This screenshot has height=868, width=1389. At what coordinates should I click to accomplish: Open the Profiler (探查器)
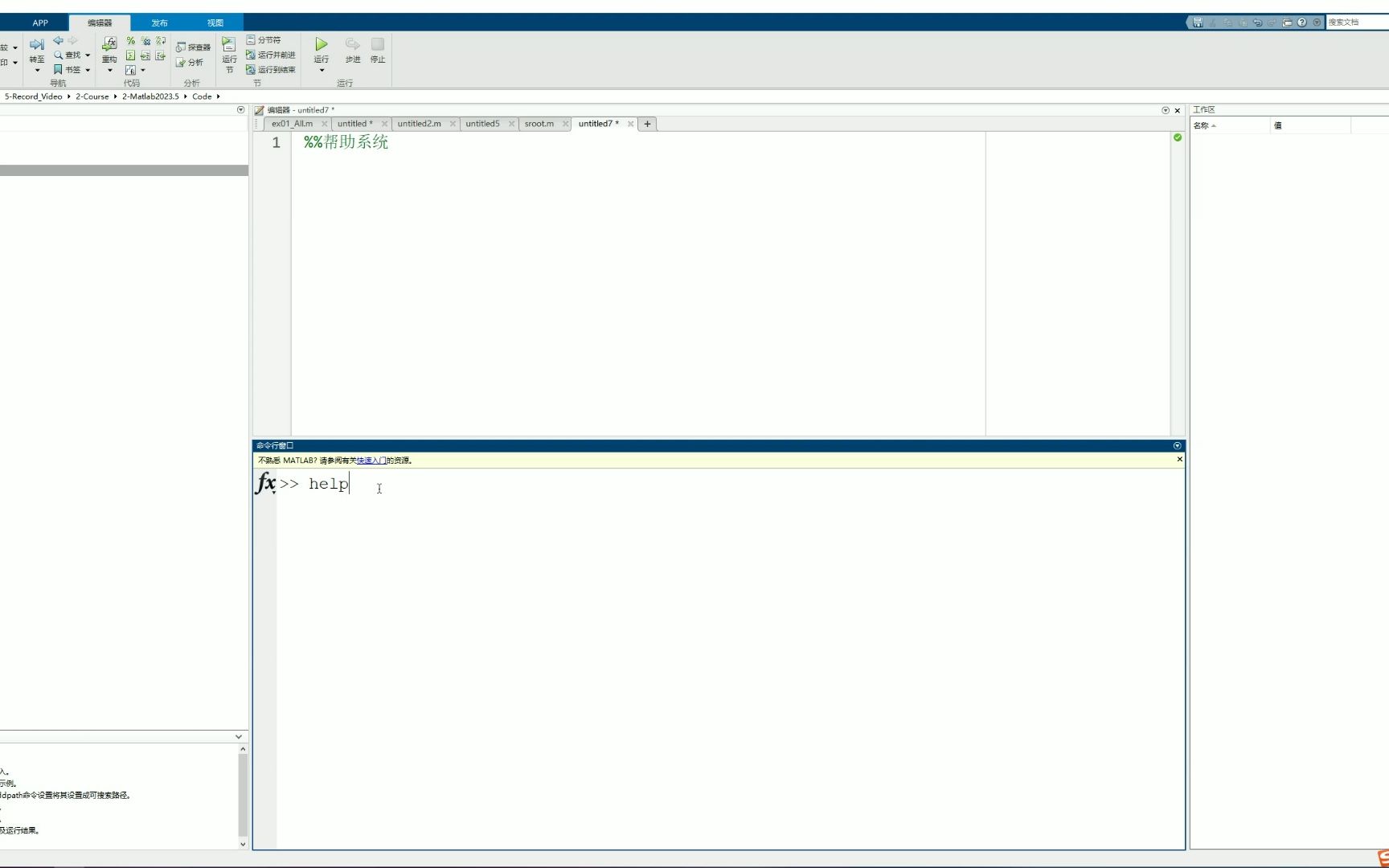tap(193, 47)
